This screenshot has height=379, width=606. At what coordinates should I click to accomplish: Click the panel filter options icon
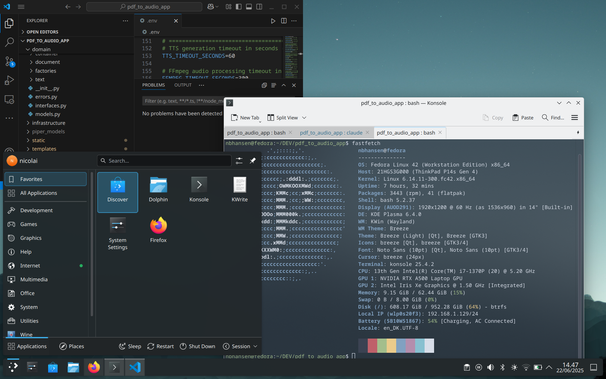point(274,85)
